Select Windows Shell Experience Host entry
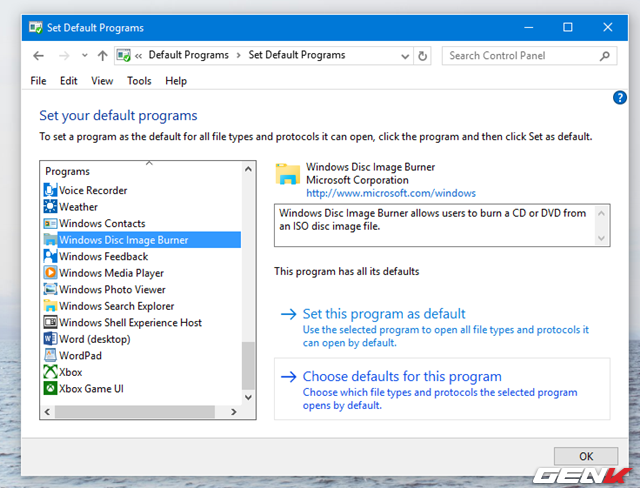Viewport: 640px width, 488px height. click(131, 322)
